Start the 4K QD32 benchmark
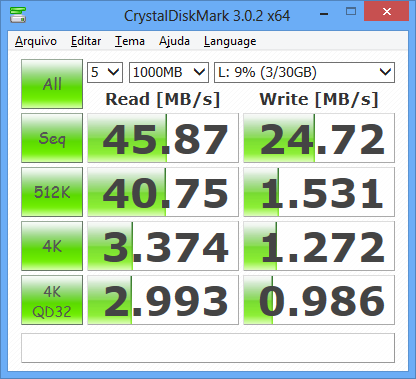 pos(52,300)
